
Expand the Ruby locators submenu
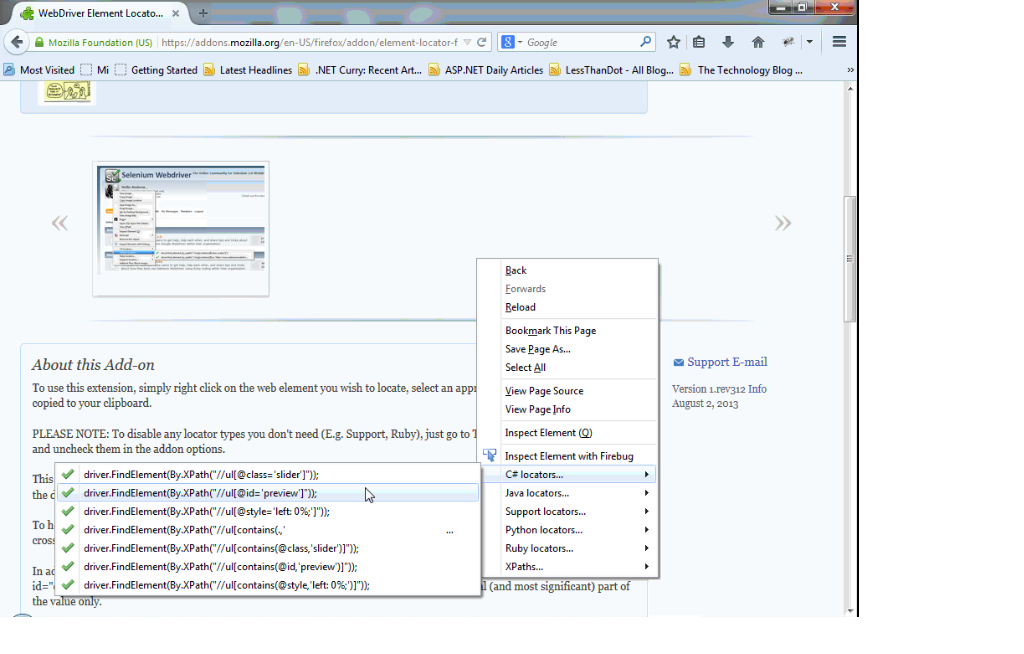[x=568, y=548]
